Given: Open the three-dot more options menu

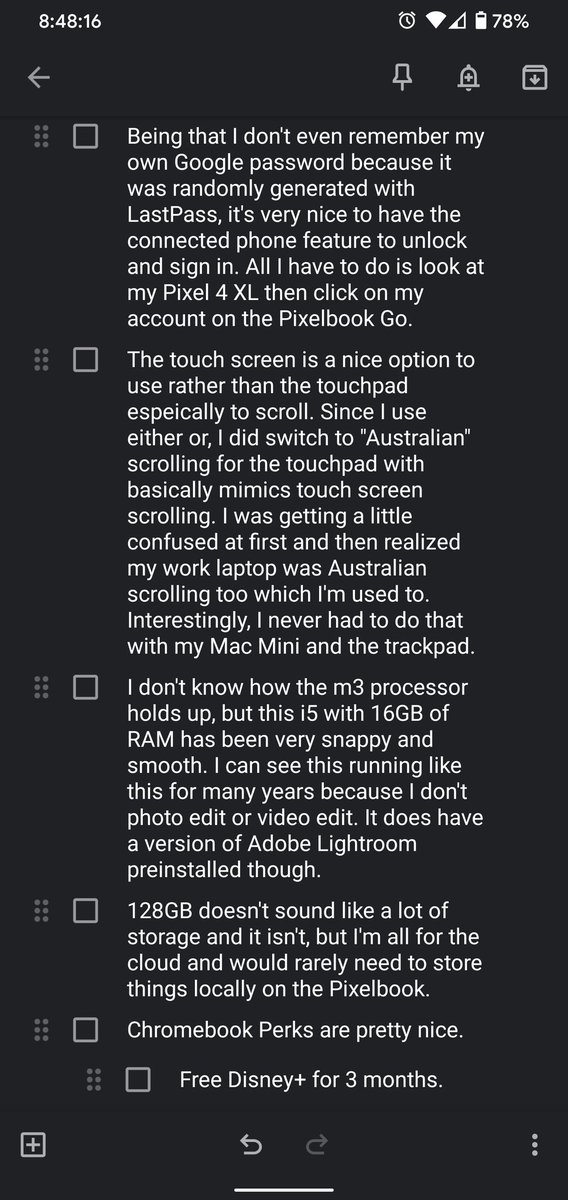Looking at the screenshot, I should pyautogui.click(x=535, y=1145).
